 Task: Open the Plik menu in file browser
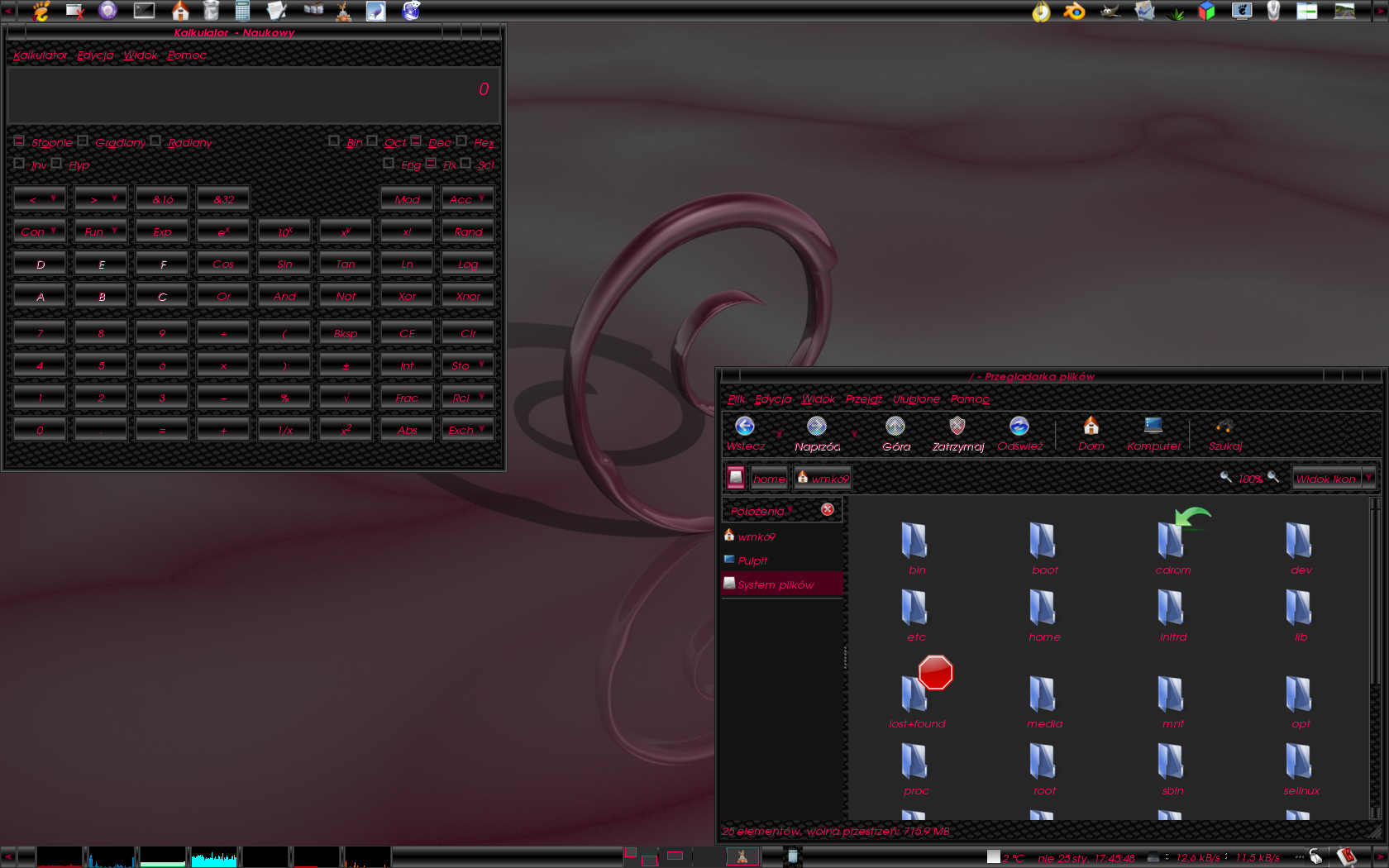click(x=736, y=399)
